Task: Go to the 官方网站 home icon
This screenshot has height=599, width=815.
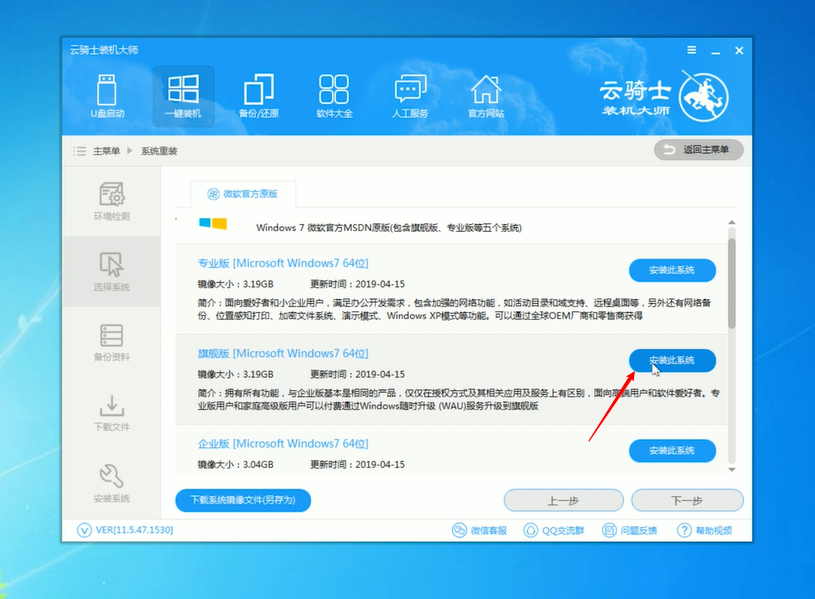Action: click(486, 97)
